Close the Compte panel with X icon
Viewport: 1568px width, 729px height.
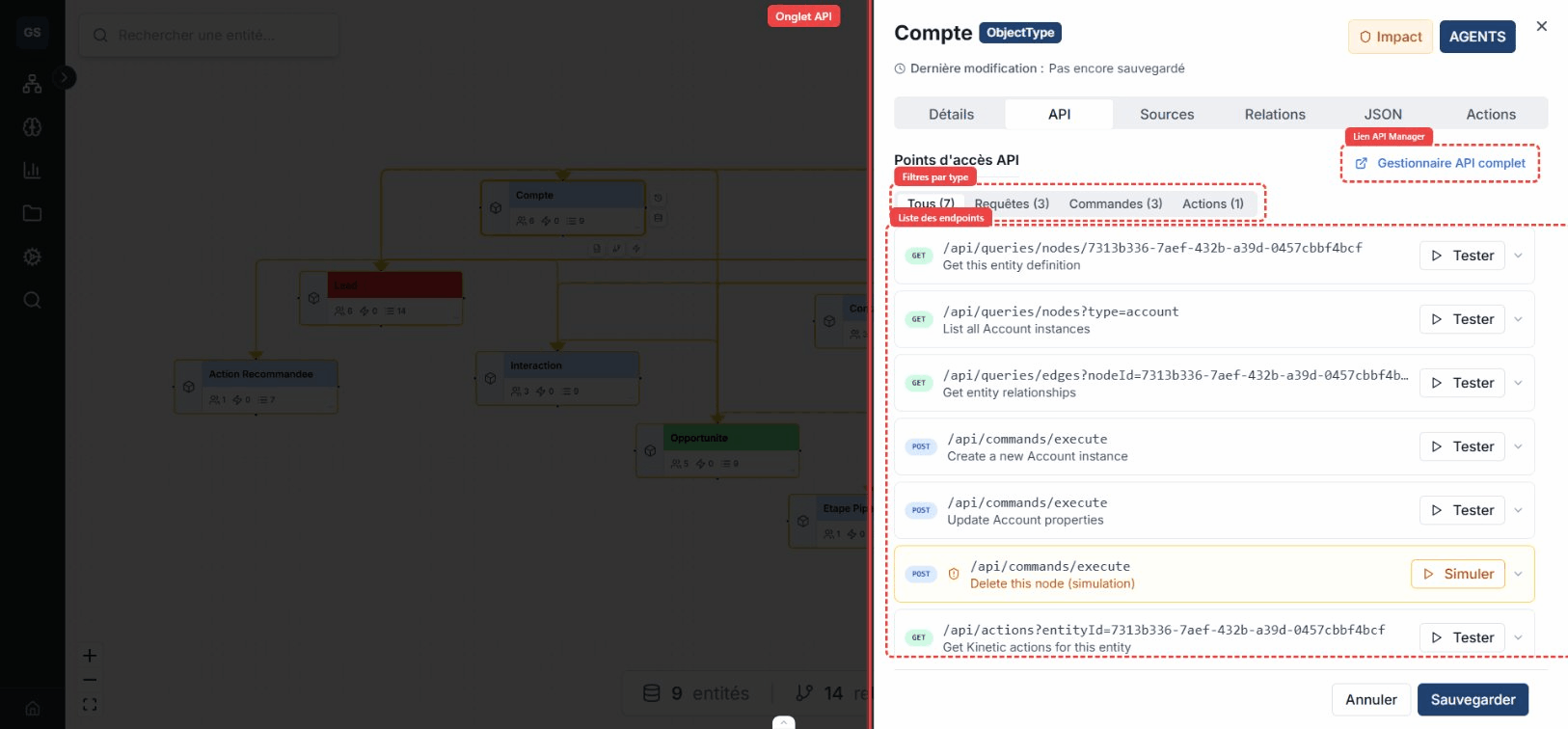pyautogui.click(x=1541, y=26)
